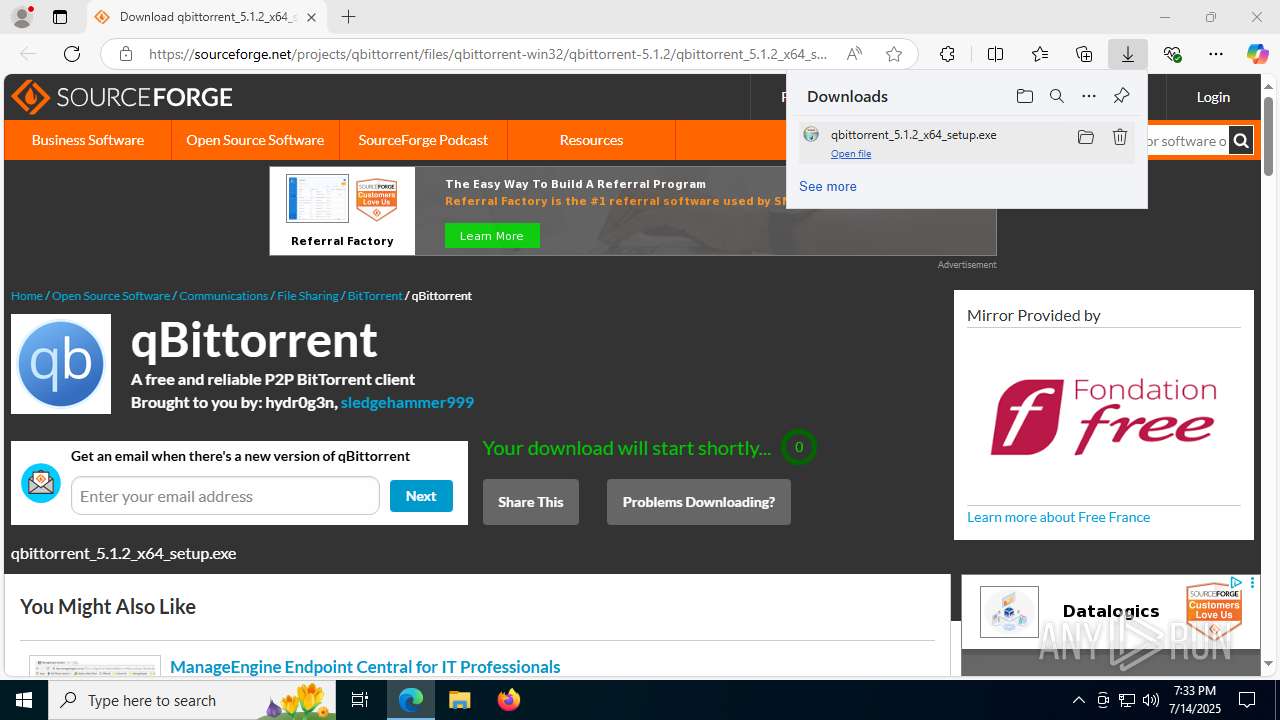Search downloads in the Downloads panel
1280x720 pixels.
tap(1057, 96)
